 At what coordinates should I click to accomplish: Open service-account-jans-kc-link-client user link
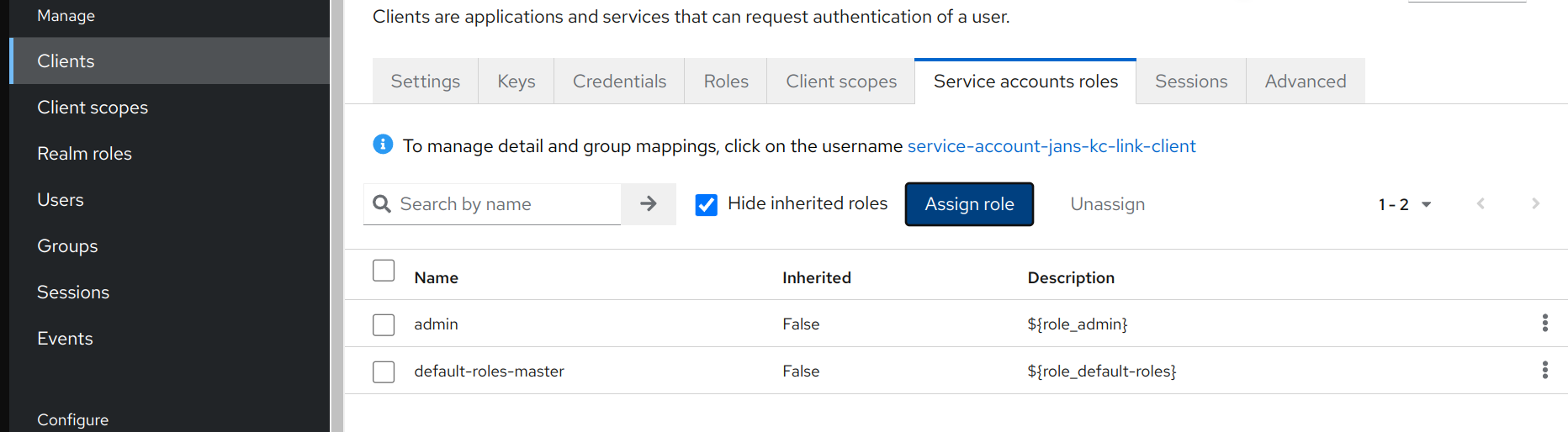[1051, 146]
